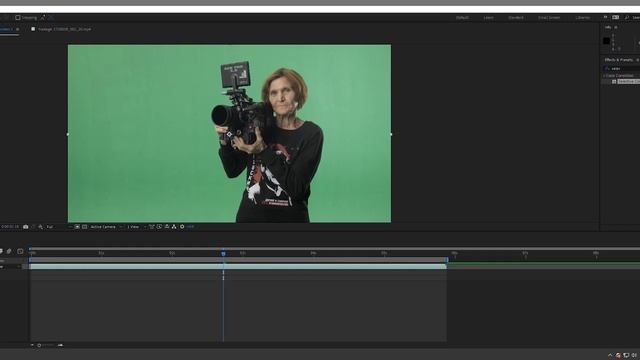This screenshot has height=360, width=640.
Task: Open the Composition tab panel menu
Action: coord(18,29)
